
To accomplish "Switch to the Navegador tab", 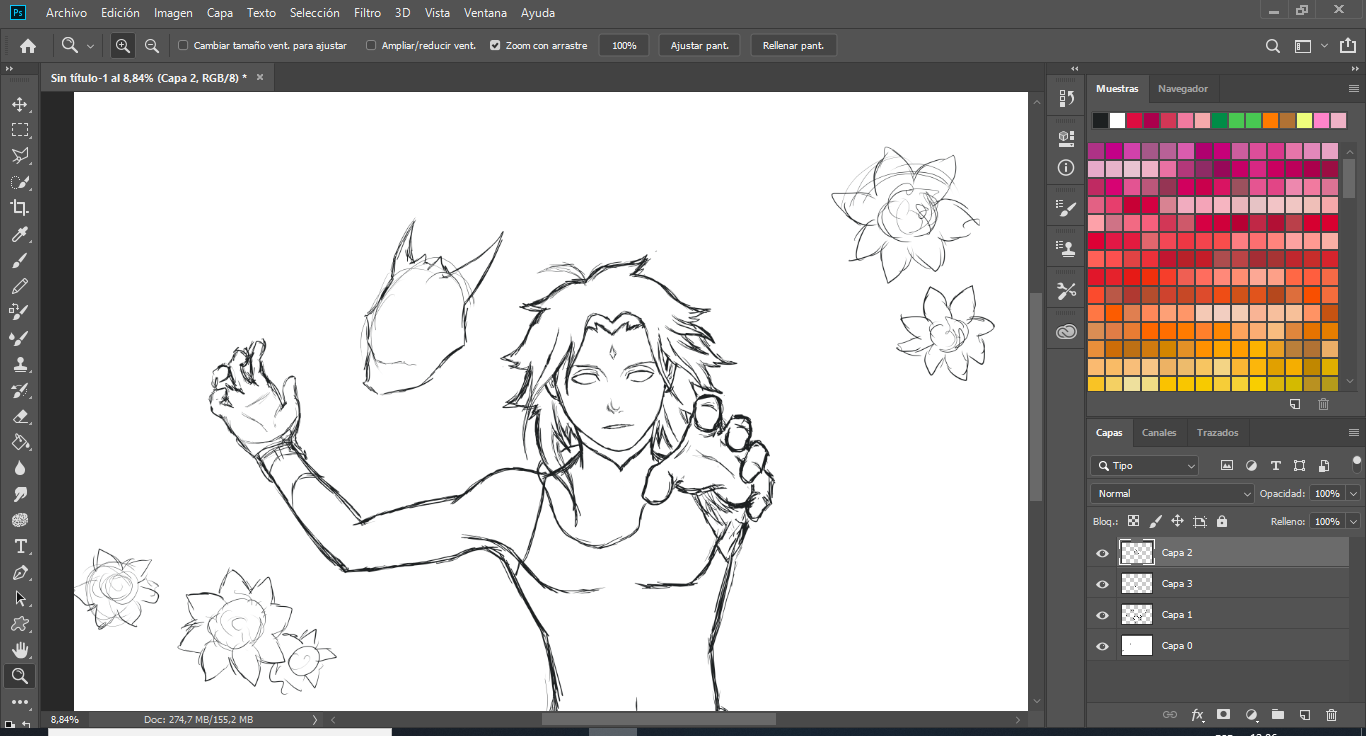I will tap(1183, 89).
